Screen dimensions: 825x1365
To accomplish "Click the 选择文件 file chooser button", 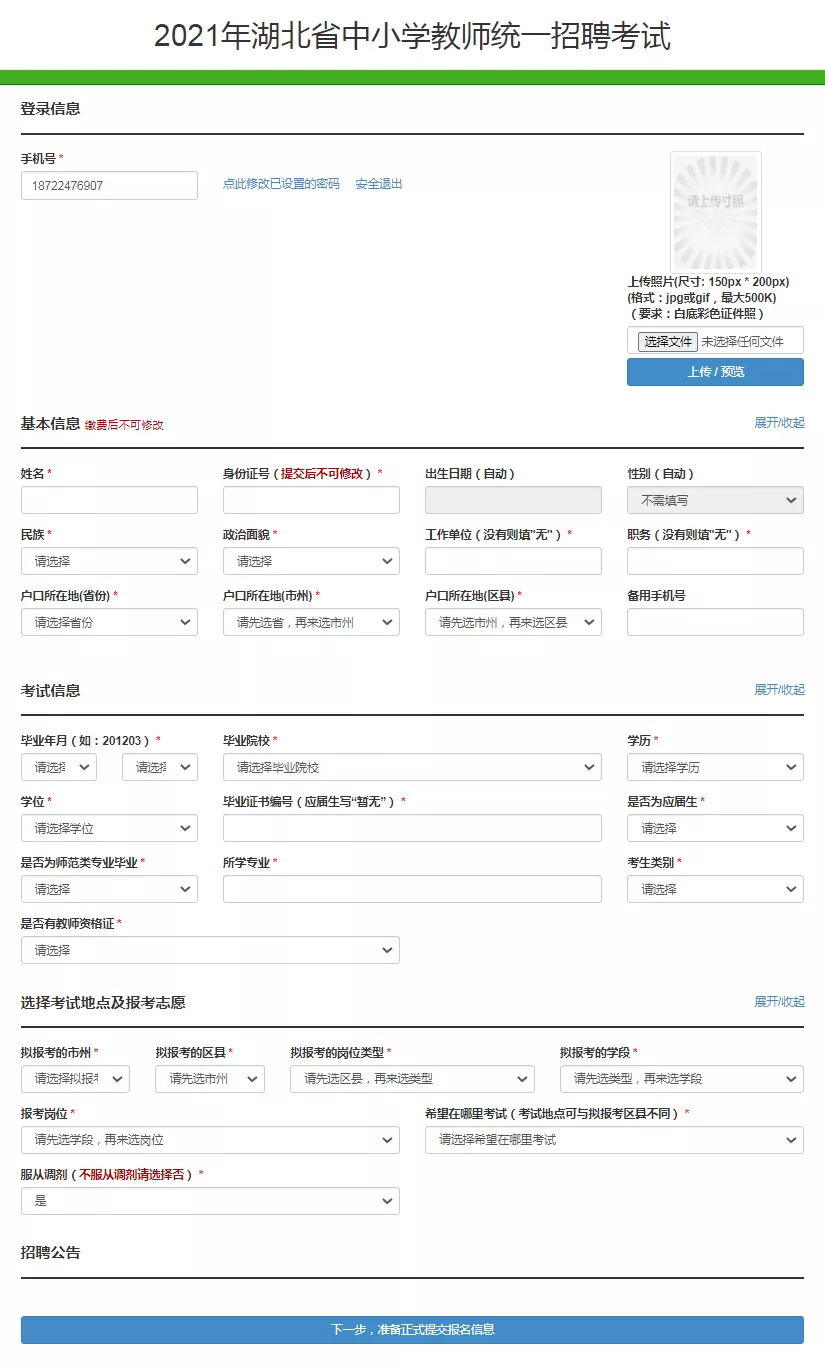I will click(668, 341).
